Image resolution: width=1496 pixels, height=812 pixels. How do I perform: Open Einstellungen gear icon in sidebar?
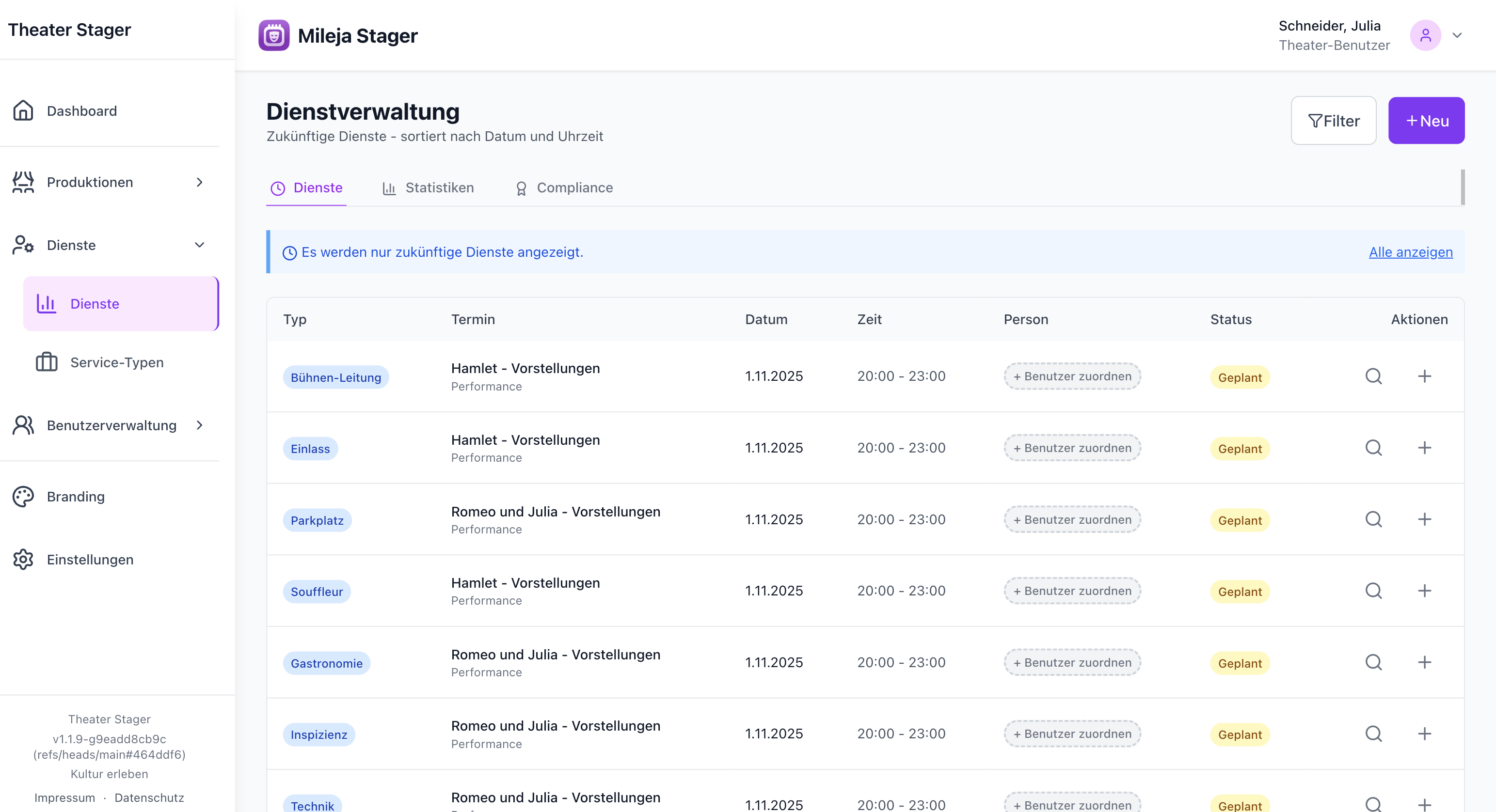[23, 559]
